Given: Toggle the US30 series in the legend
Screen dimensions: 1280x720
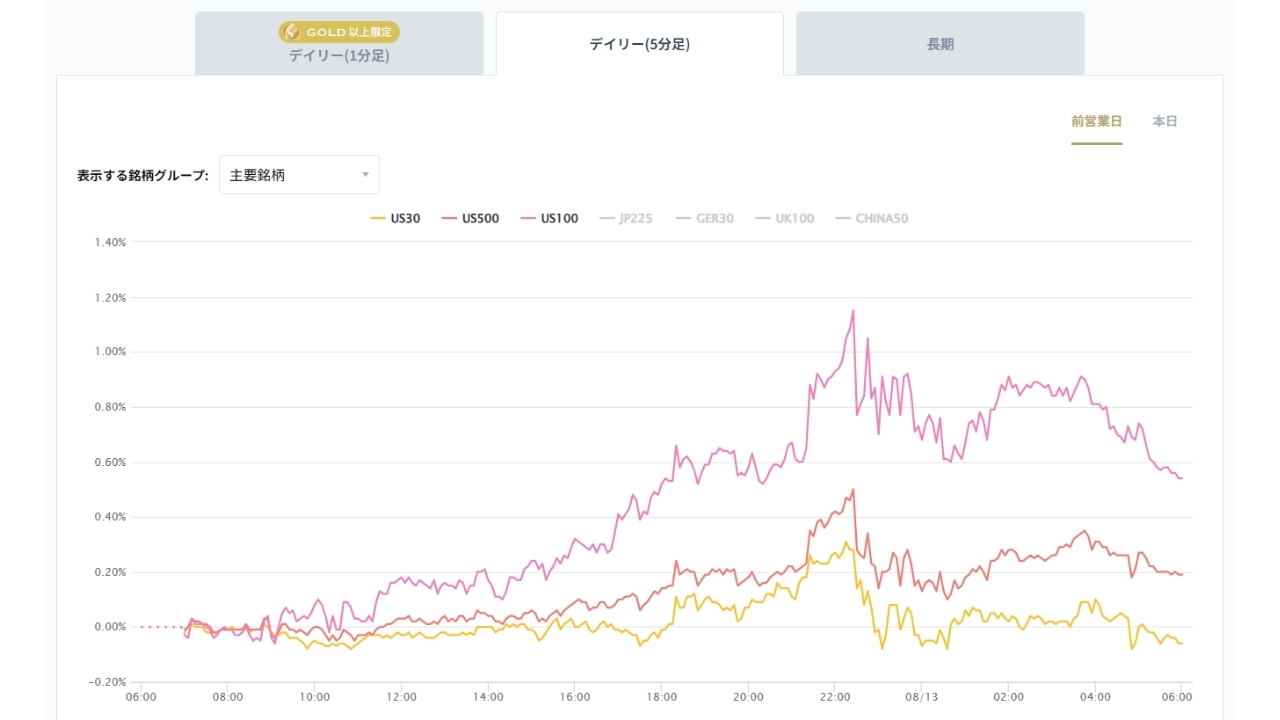Looking at the screenshot, I should pyautogui.click(x=395, y=219).
